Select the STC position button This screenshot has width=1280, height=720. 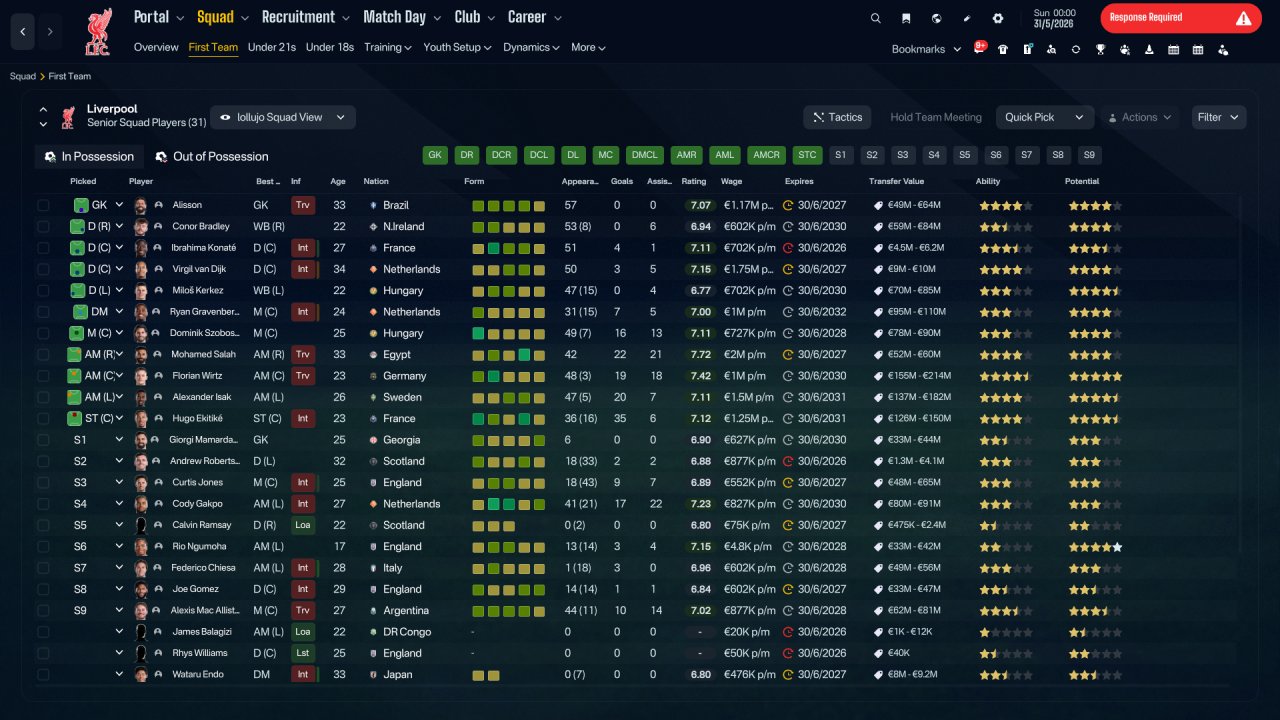807,155
